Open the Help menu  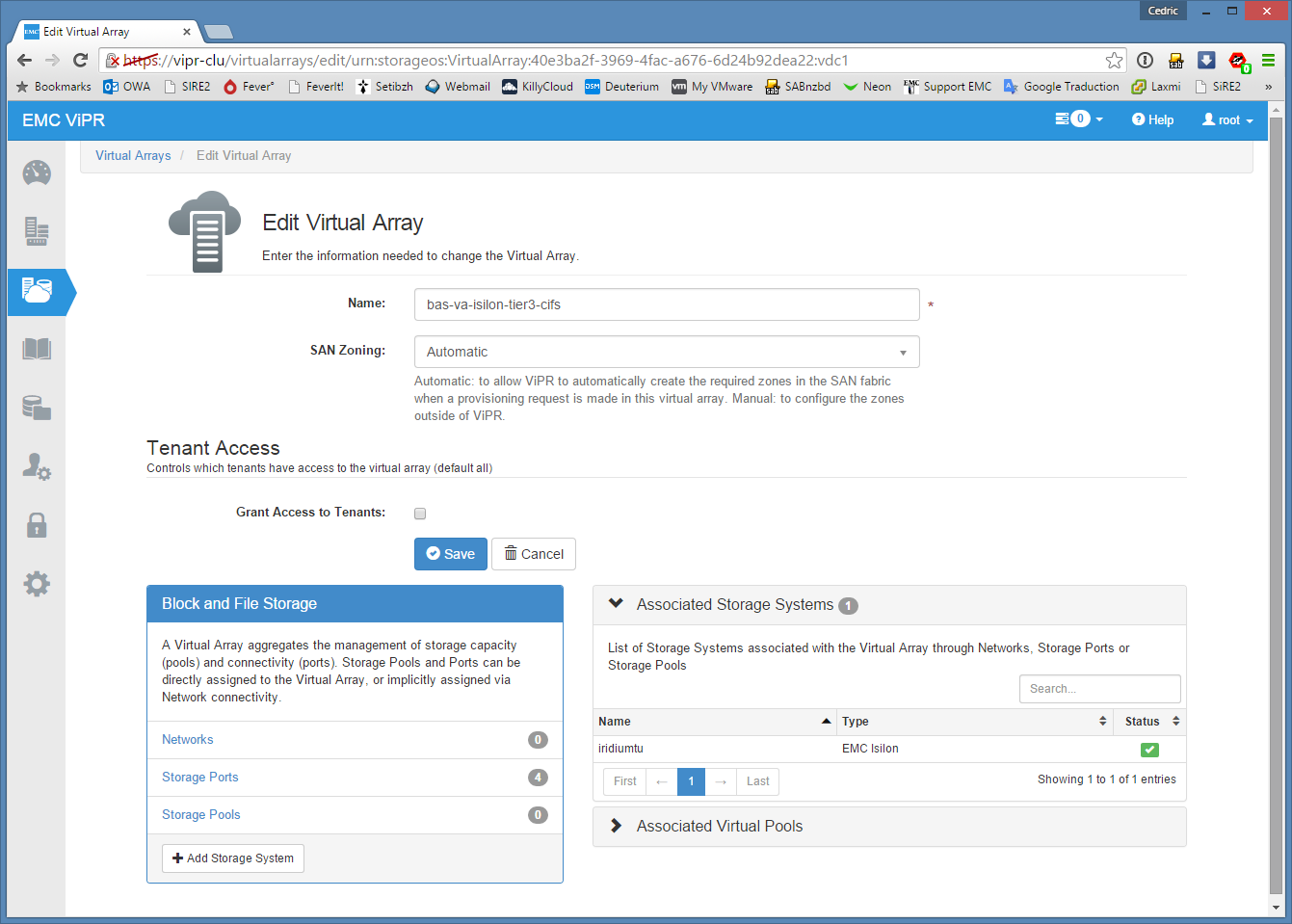coord(1153,120)
